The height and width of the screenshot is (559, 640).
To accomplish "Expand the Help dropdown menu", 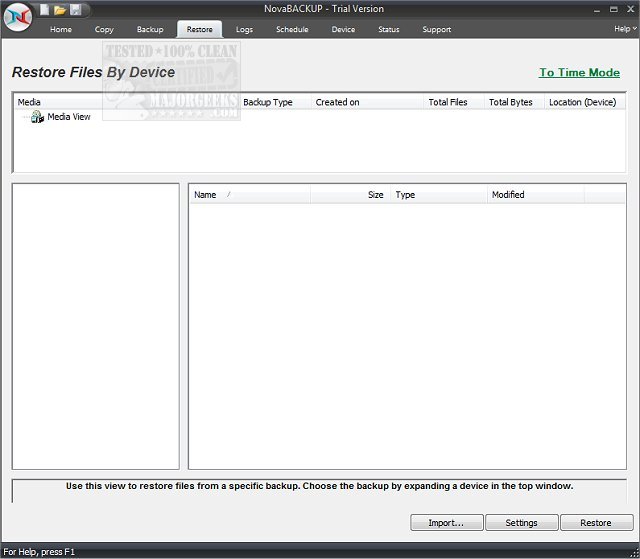I will [625, 29].
